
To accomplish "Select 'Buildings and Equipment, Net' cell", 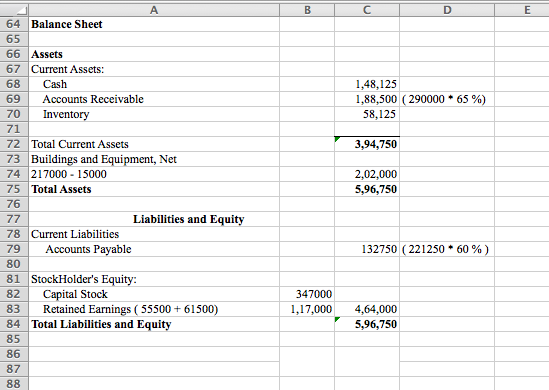I will point(154,159).
